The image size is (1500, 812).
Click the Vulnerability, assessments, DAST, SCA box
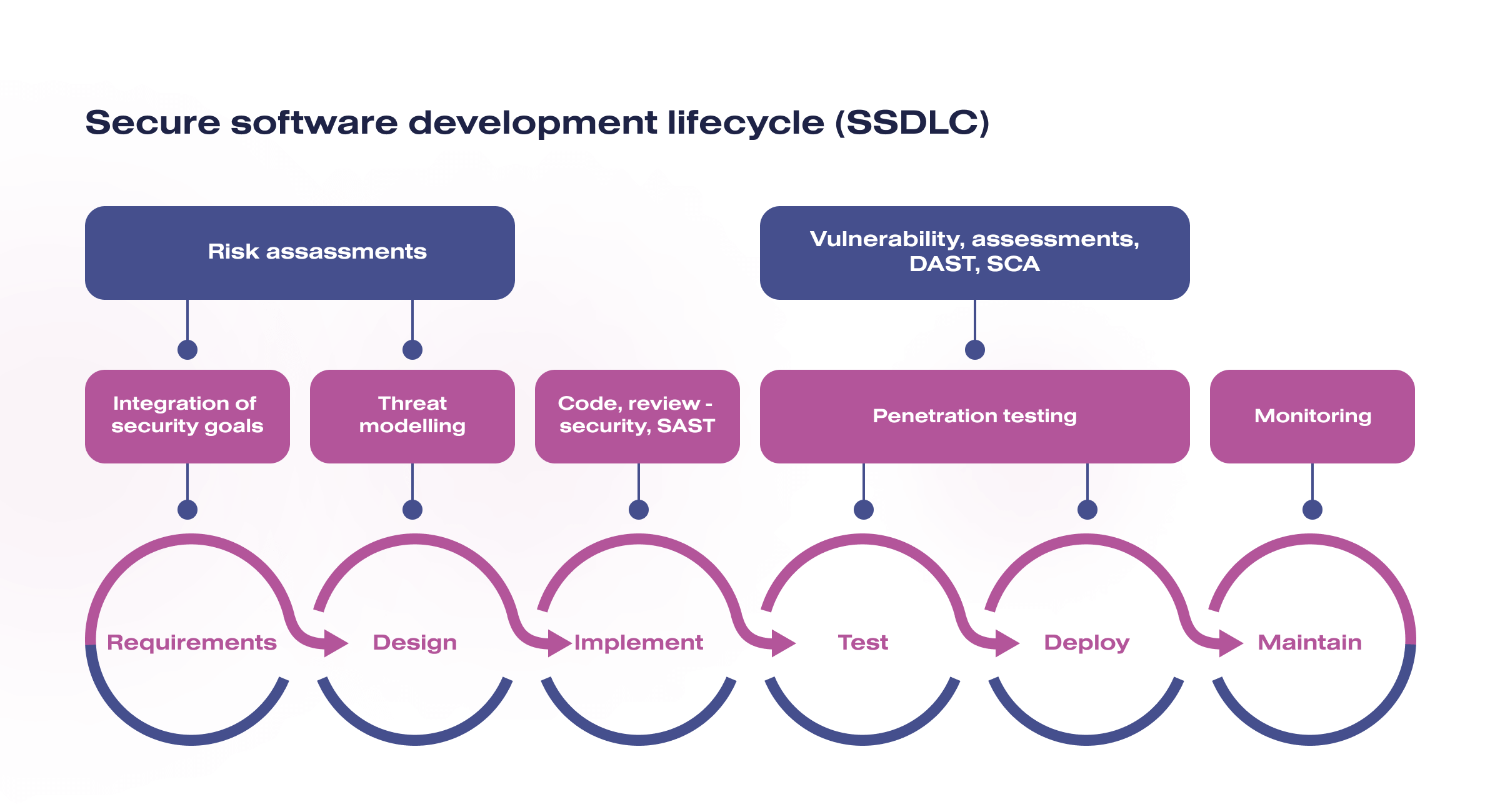[974, 252]
